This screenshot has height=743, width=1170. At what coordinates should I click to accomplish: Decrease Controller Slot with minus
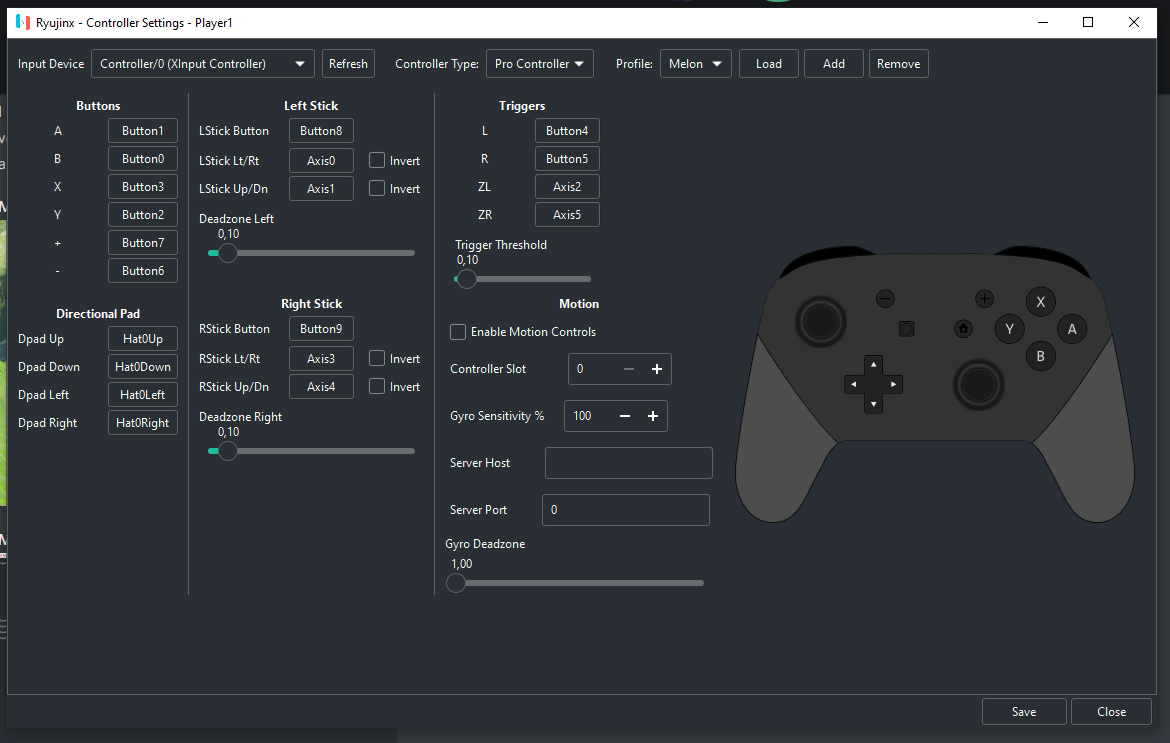pyautogui.click(x=628, y=369)
